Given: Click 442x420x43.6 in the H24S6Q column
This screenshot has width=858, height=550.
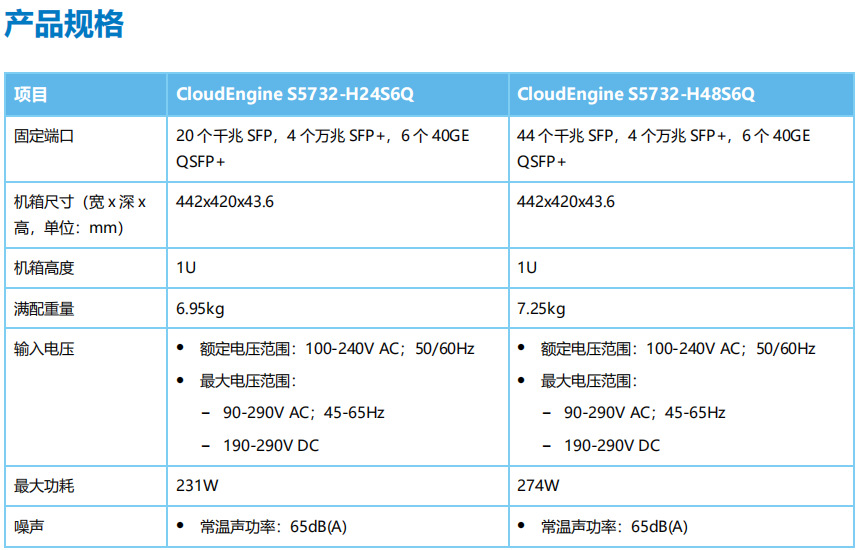Looking at the screenshot, I should coord(224,202).
